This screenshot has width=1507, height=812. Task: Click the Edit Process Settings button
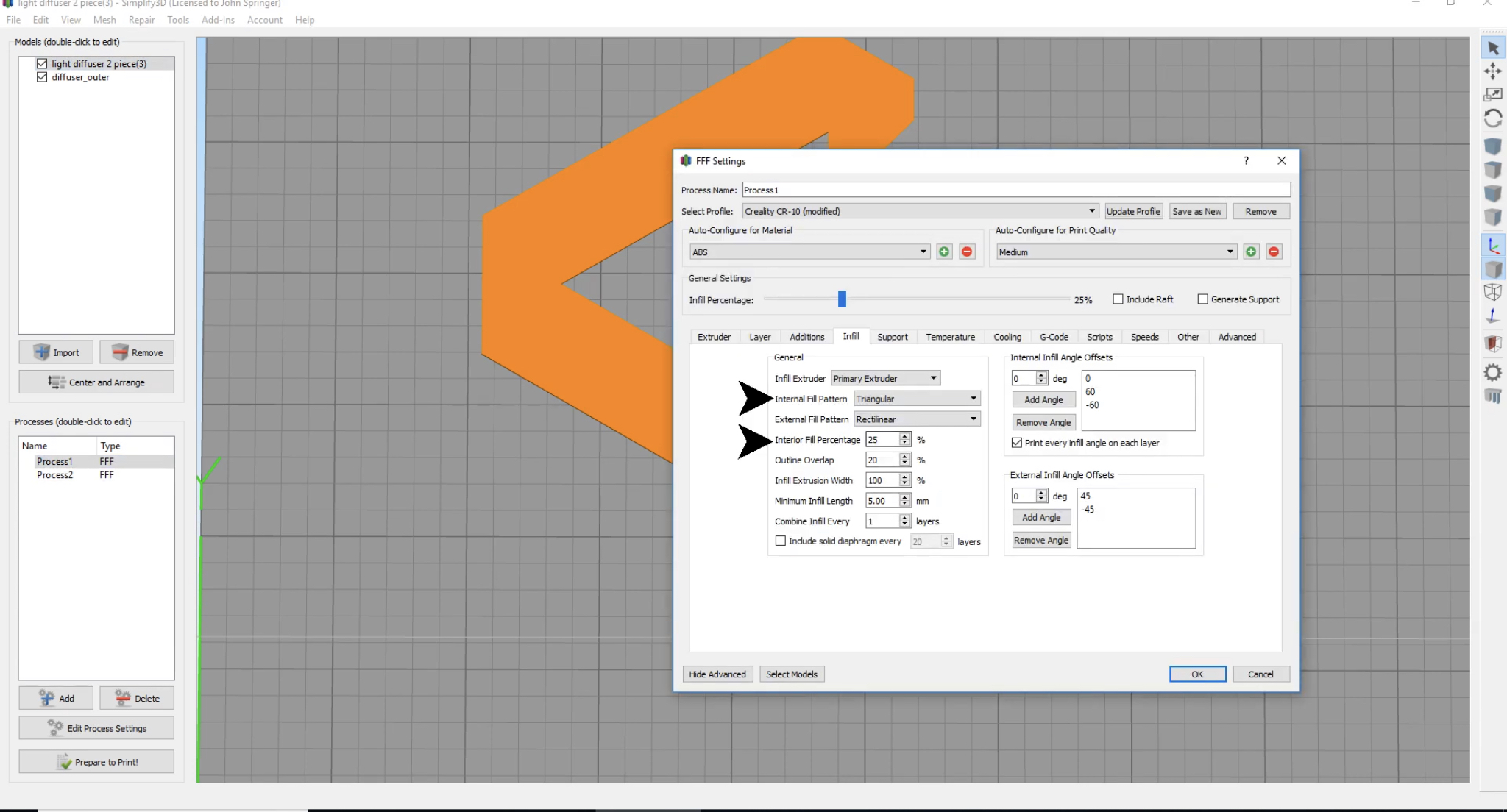[96, 728]
